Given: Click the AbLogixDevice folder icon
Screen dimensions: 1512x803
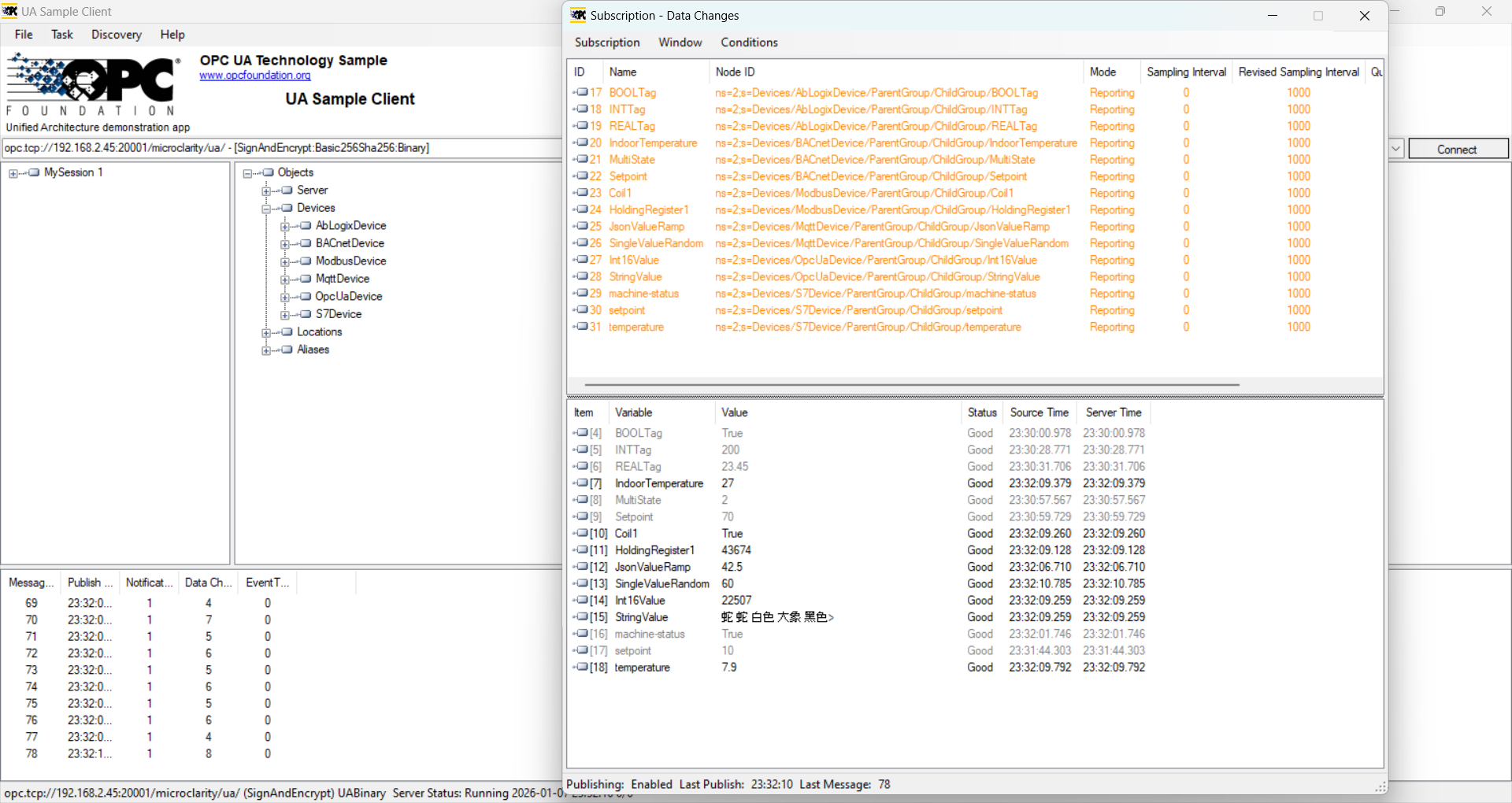Looking at the screenshot, I should click(306, 226).
